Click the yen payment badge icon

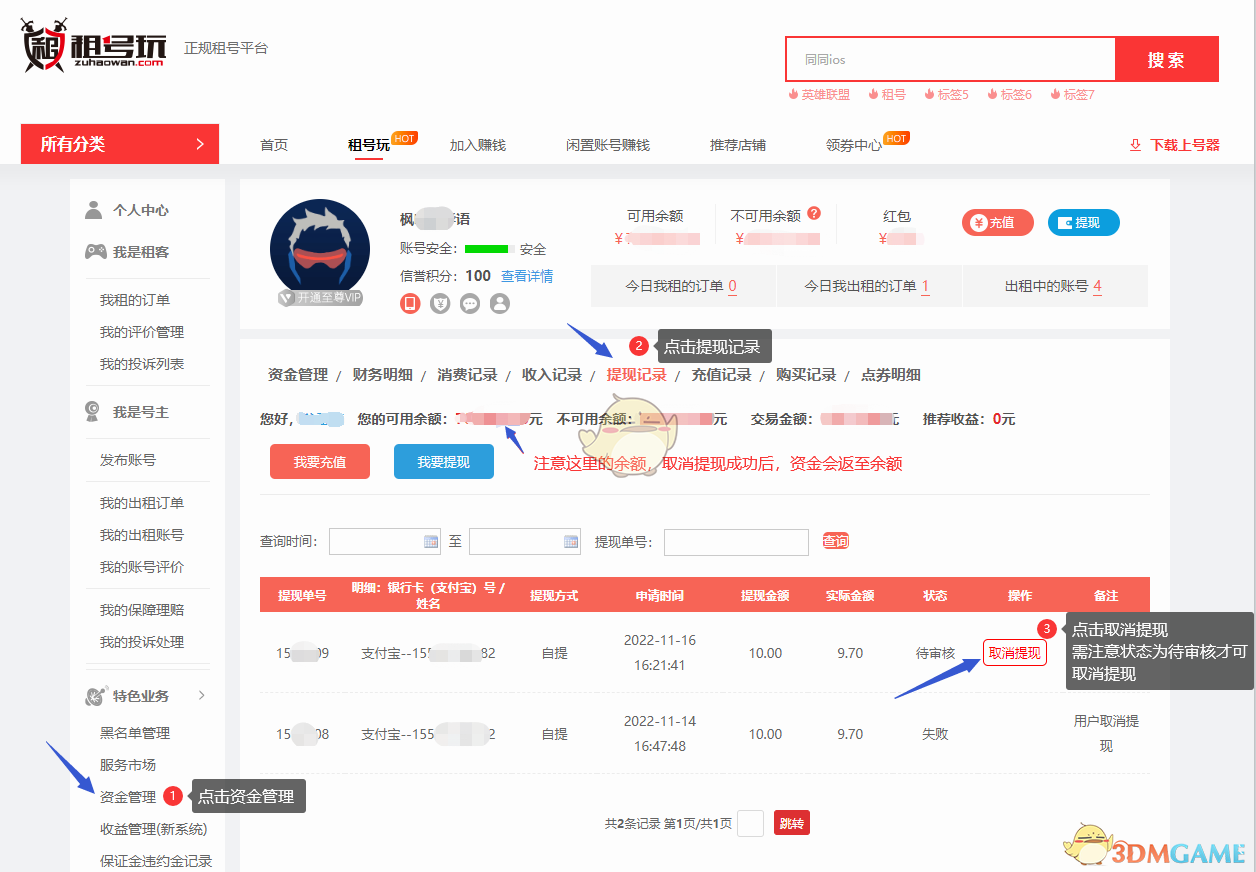440,303
